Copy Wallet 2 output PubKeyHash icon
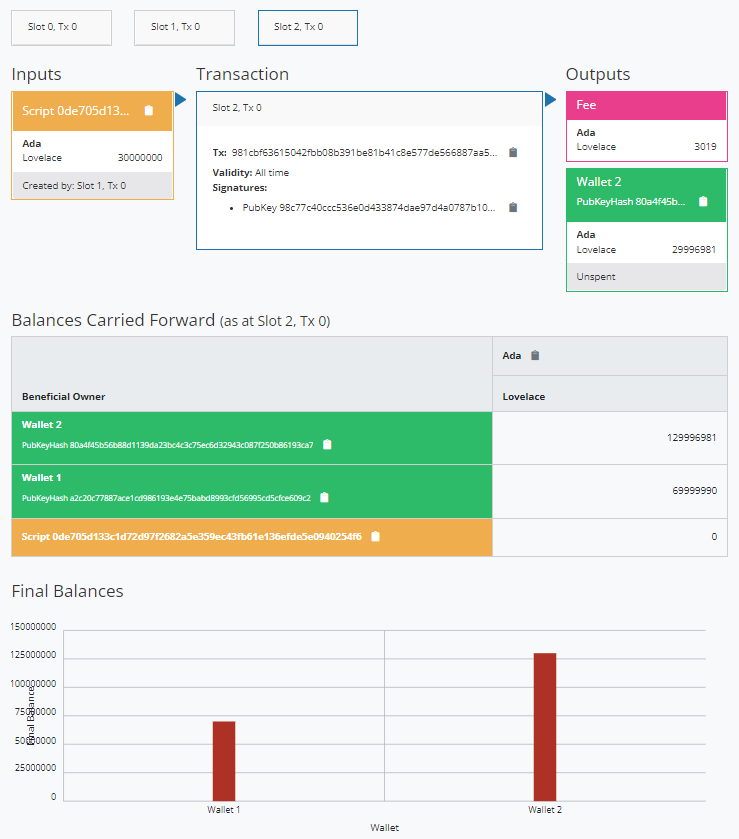The width and height of the screenshot is (739, 839). 703,201
